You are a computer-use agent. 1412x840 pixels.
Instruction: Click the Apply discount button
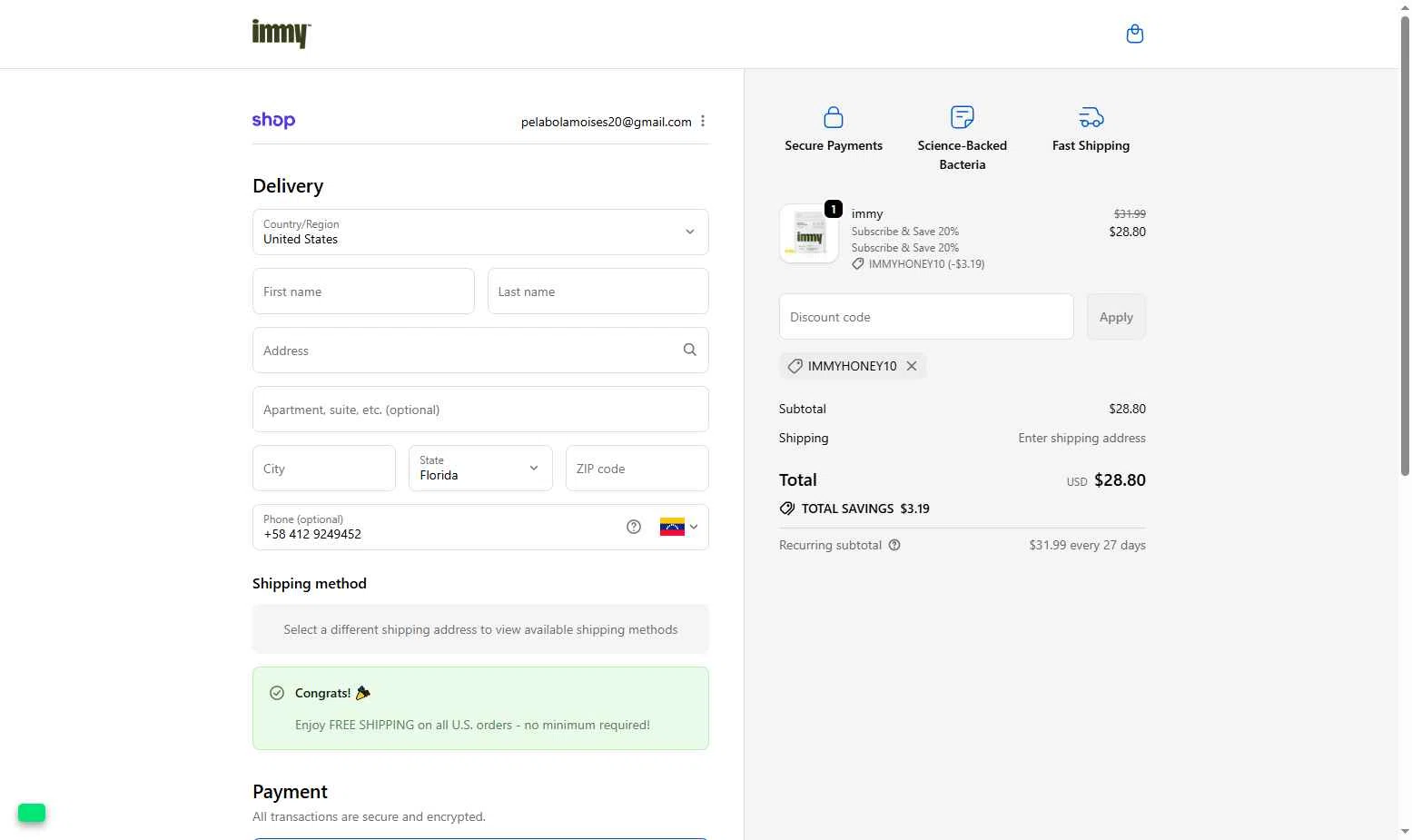point(1116,316)
